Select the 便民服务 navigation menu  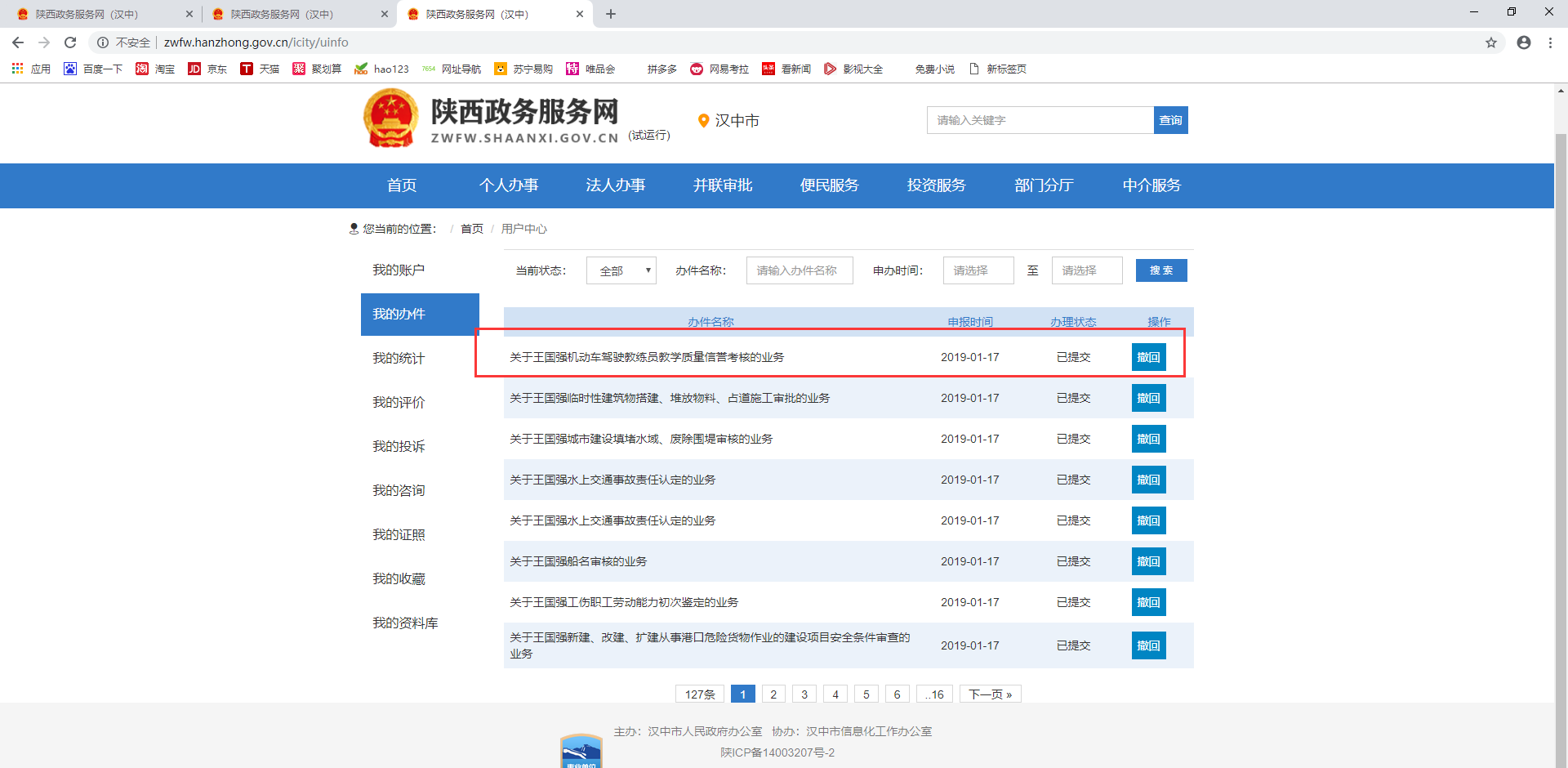(x=830, y=185)
